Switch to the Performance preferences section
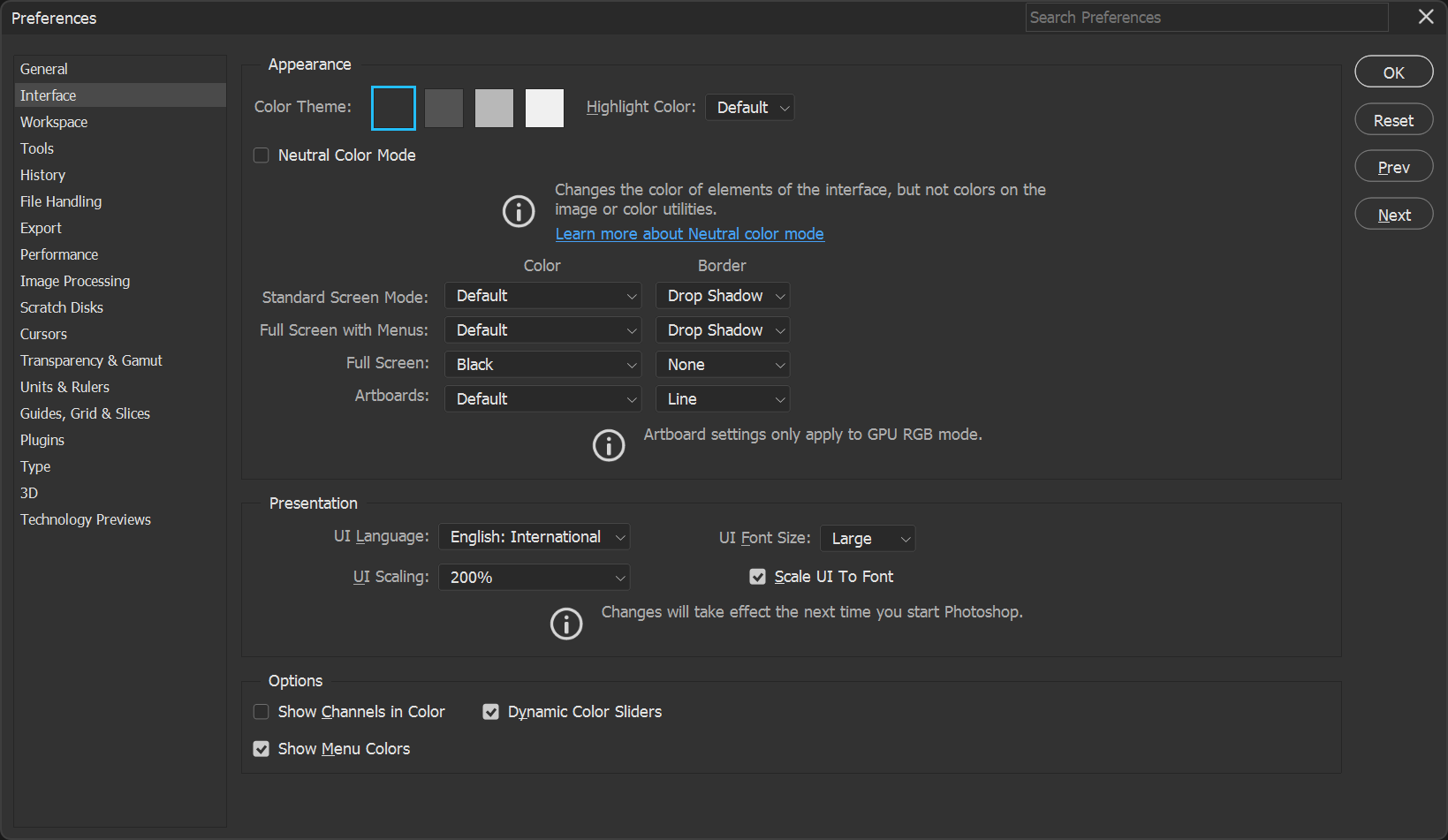Viewport: 1448px width, 840px height. coord(59,254)
